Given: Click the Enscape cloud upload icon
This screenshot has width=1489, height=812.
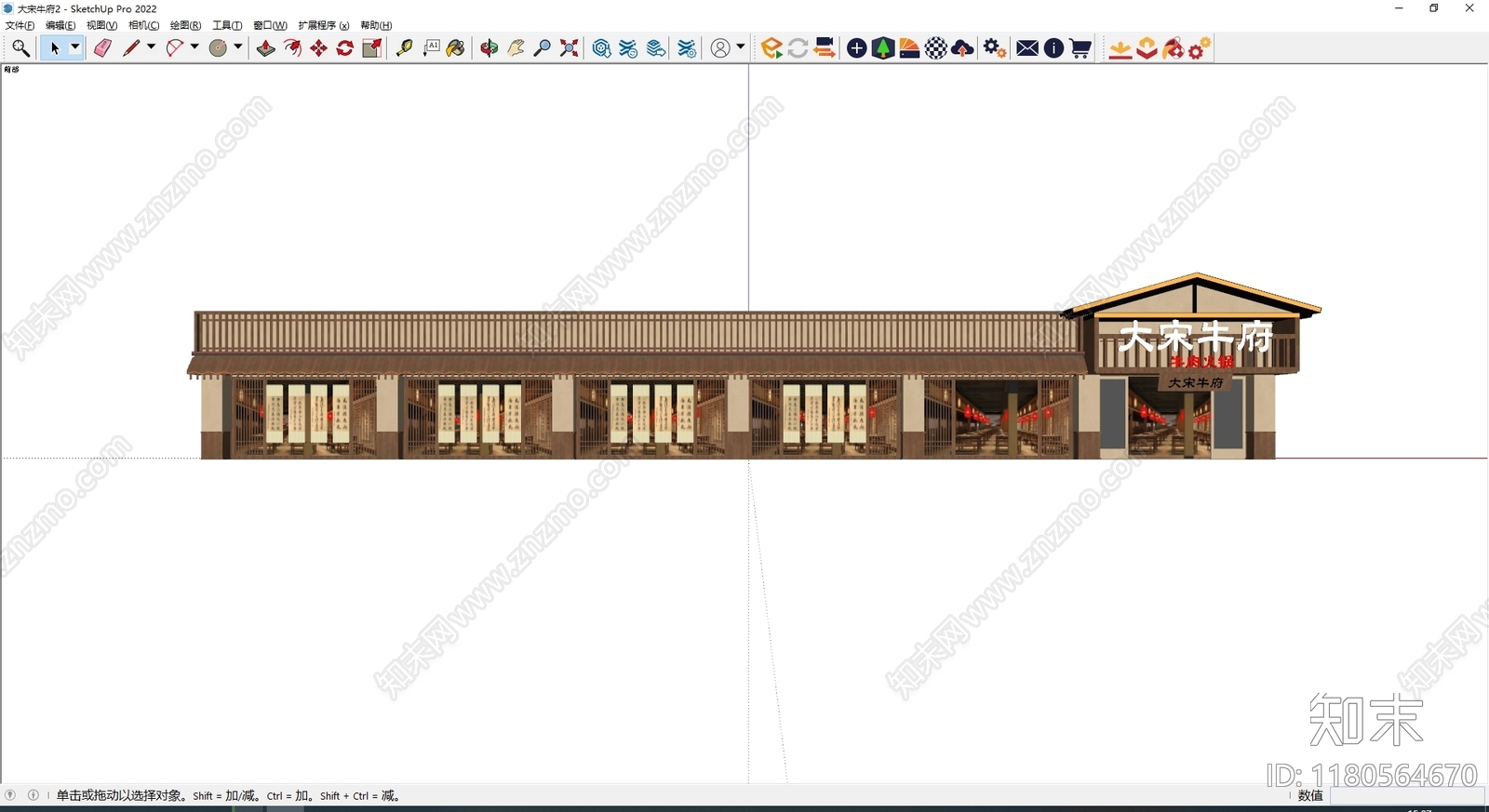Looking at the screenshot, I should pos(963,48).
